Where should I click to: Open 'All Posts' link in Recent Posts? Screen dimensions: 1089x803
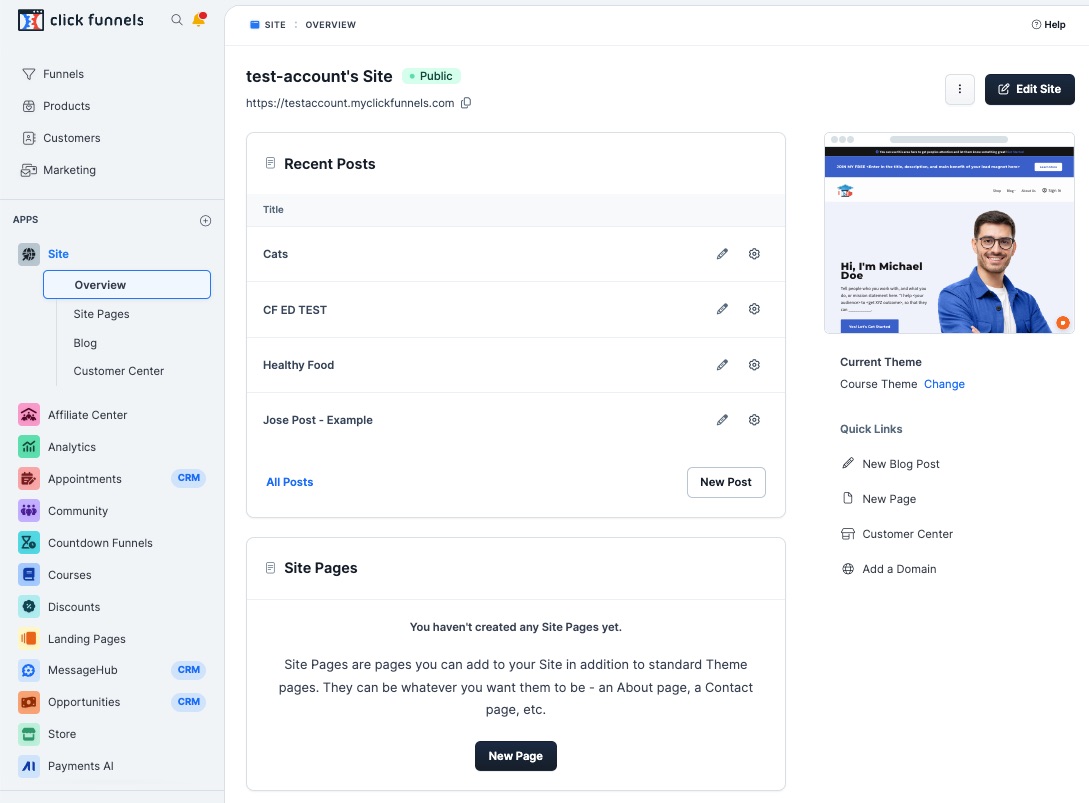click(x=289, y=482)
